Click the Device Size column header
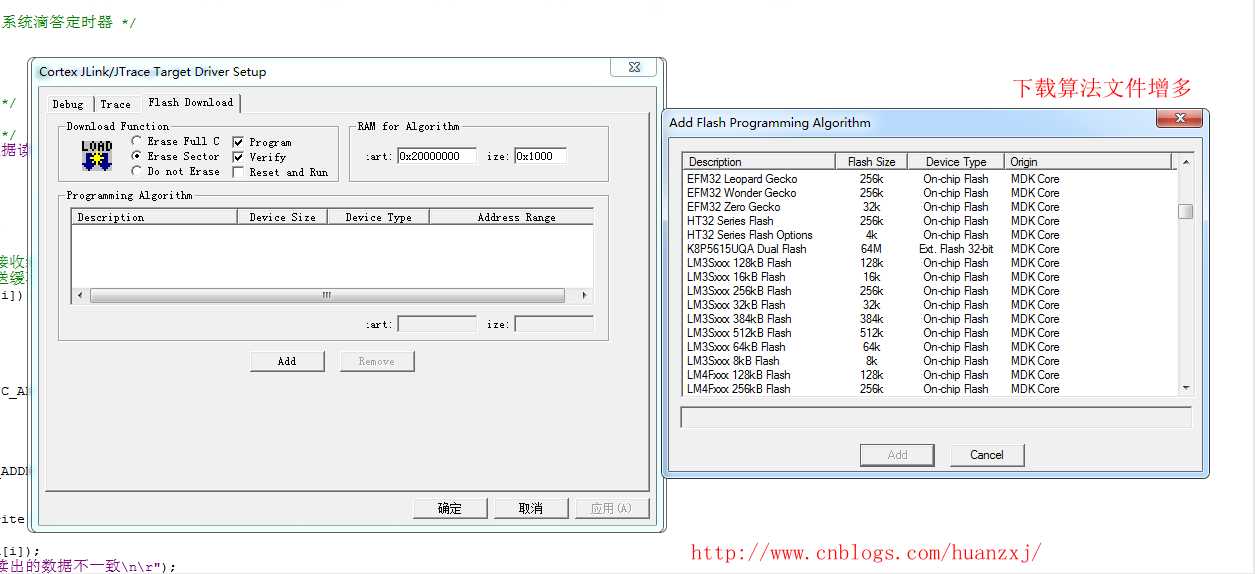The image size is (1255, 574). [283, 217]
